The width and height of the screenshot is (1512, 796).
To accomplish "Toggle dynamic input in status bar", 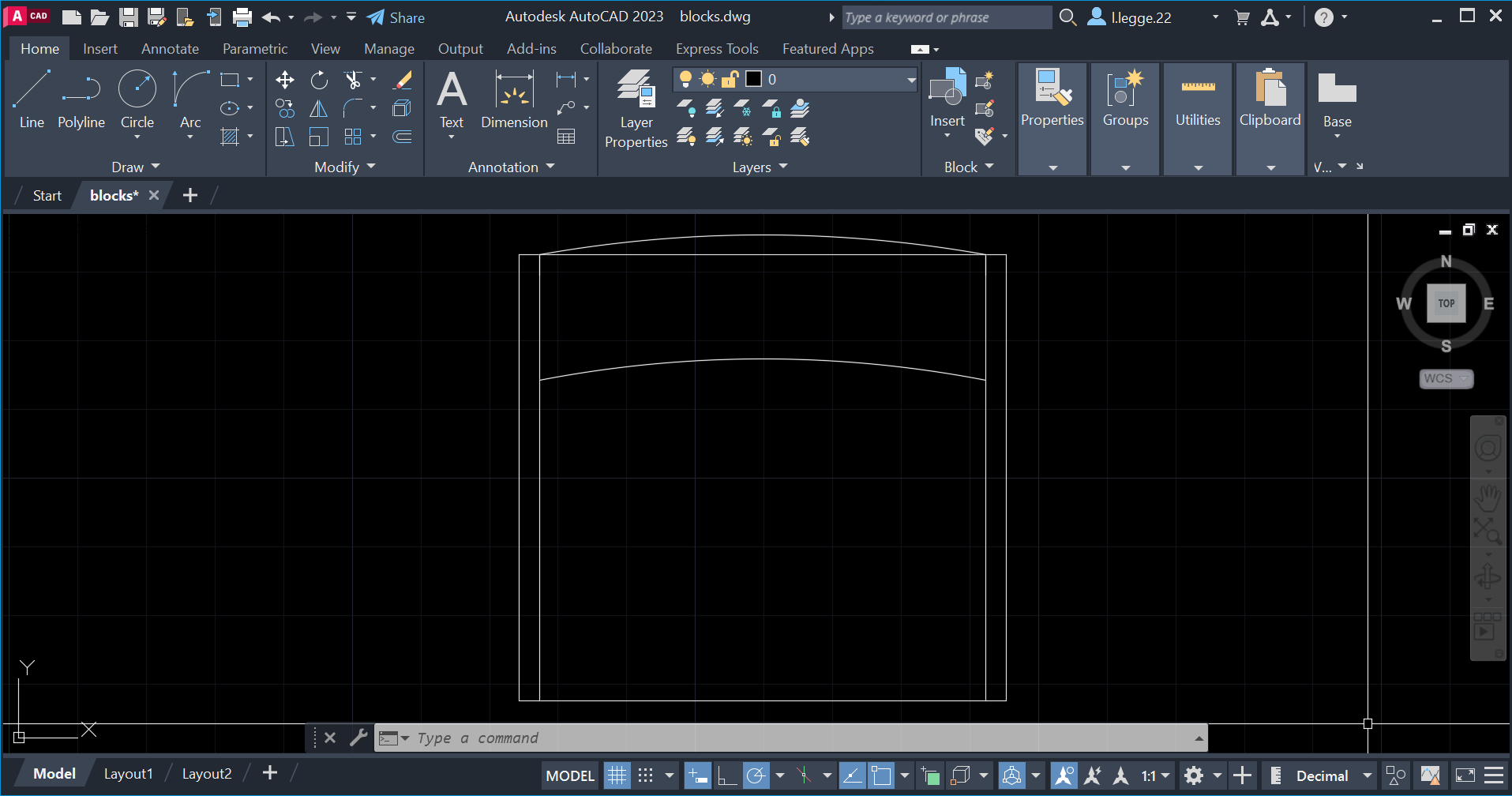I will click(698, 775).
